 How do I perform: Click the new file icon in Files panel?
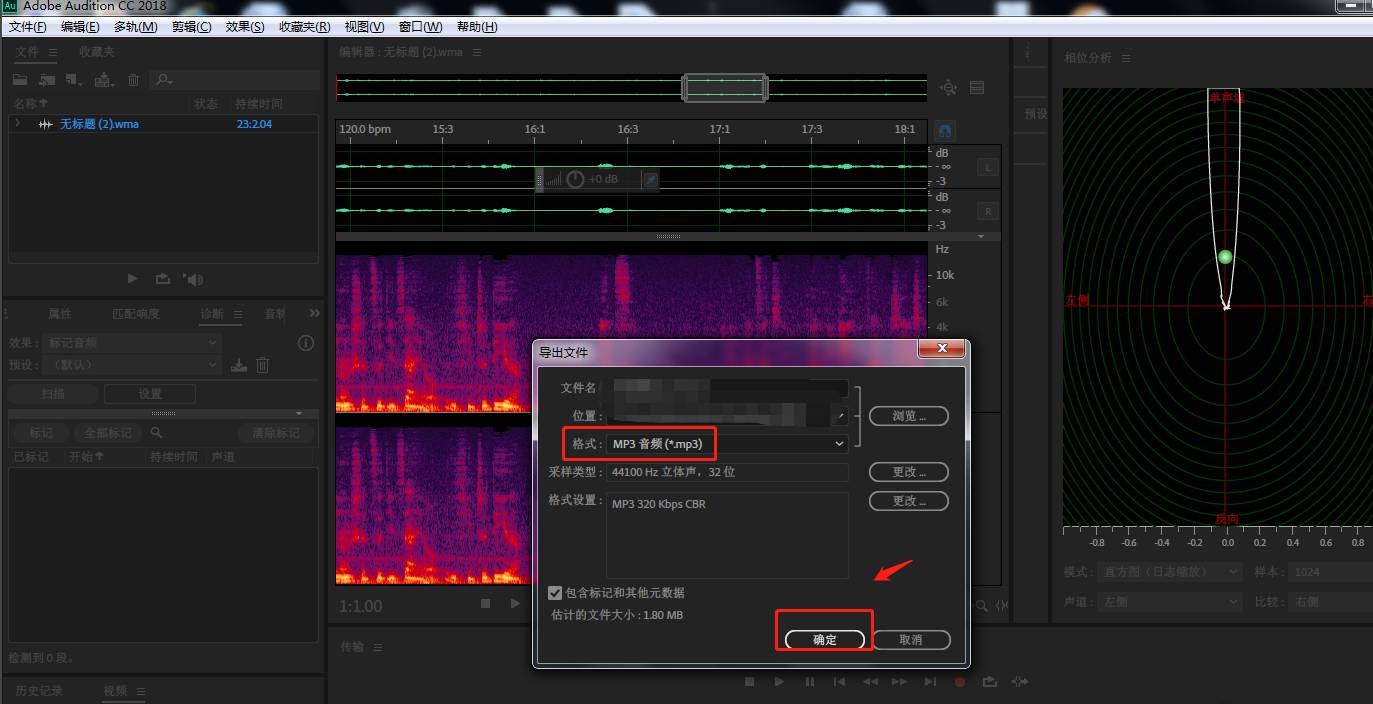(73, 80)
